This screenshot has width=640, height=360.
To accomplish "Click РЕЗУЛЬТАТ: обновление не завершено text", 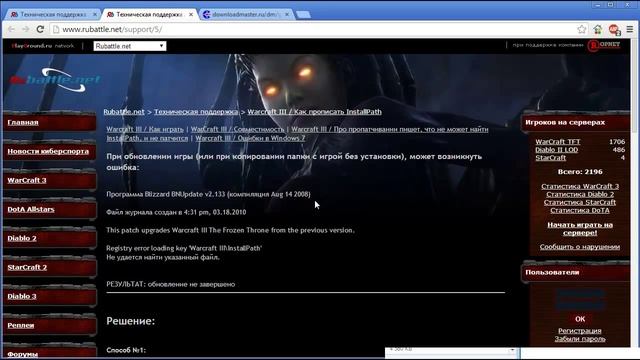I will [171, 284].
